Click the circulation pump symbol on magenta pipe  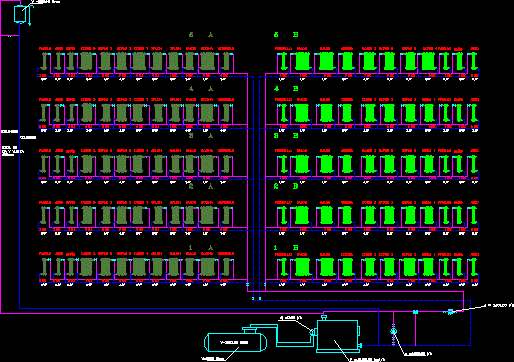pos(393,331)
